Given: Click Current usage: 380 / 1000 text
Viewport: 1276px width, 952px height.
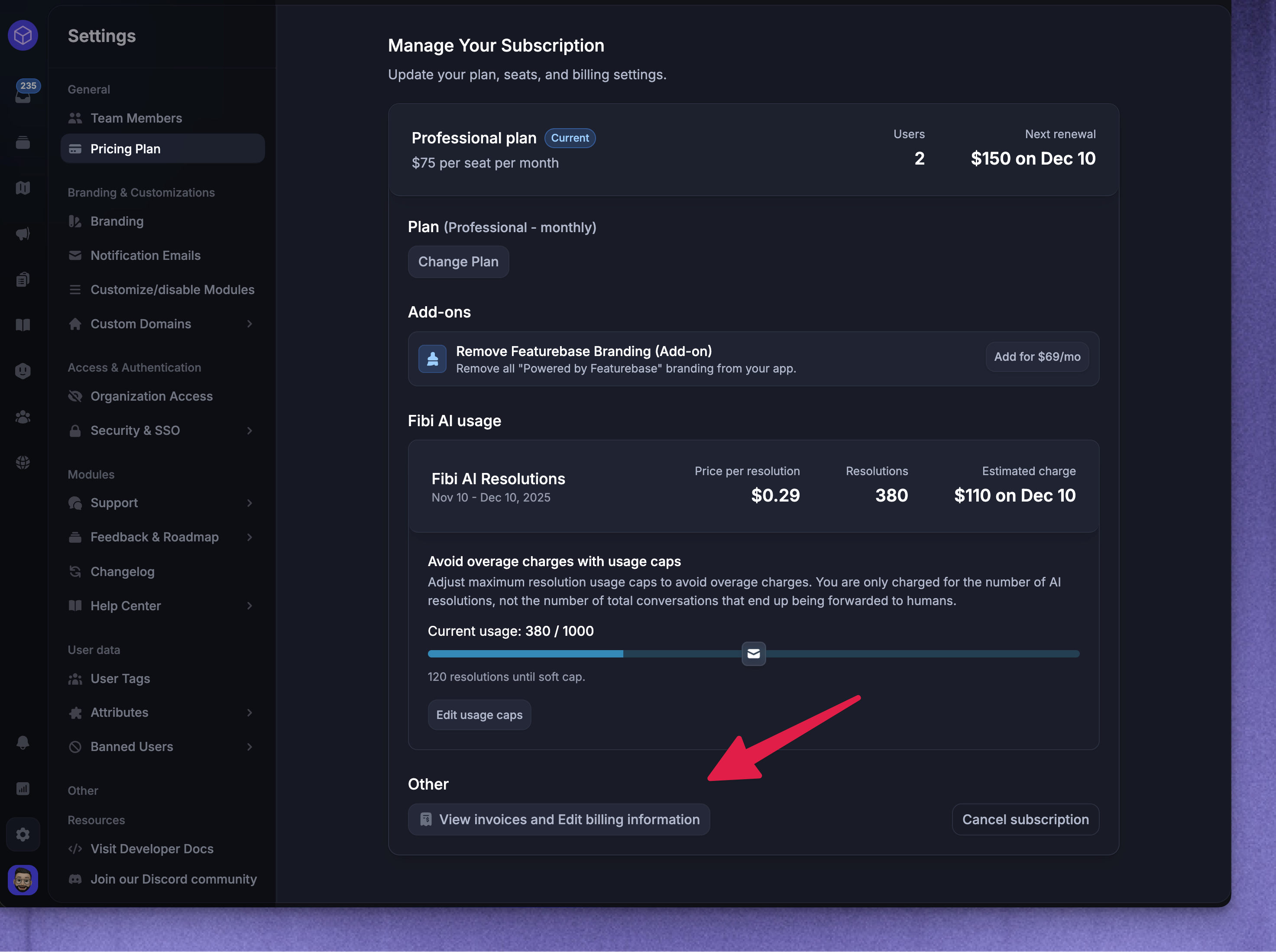Looking at the screenshot, I should (x=511, y=631).
